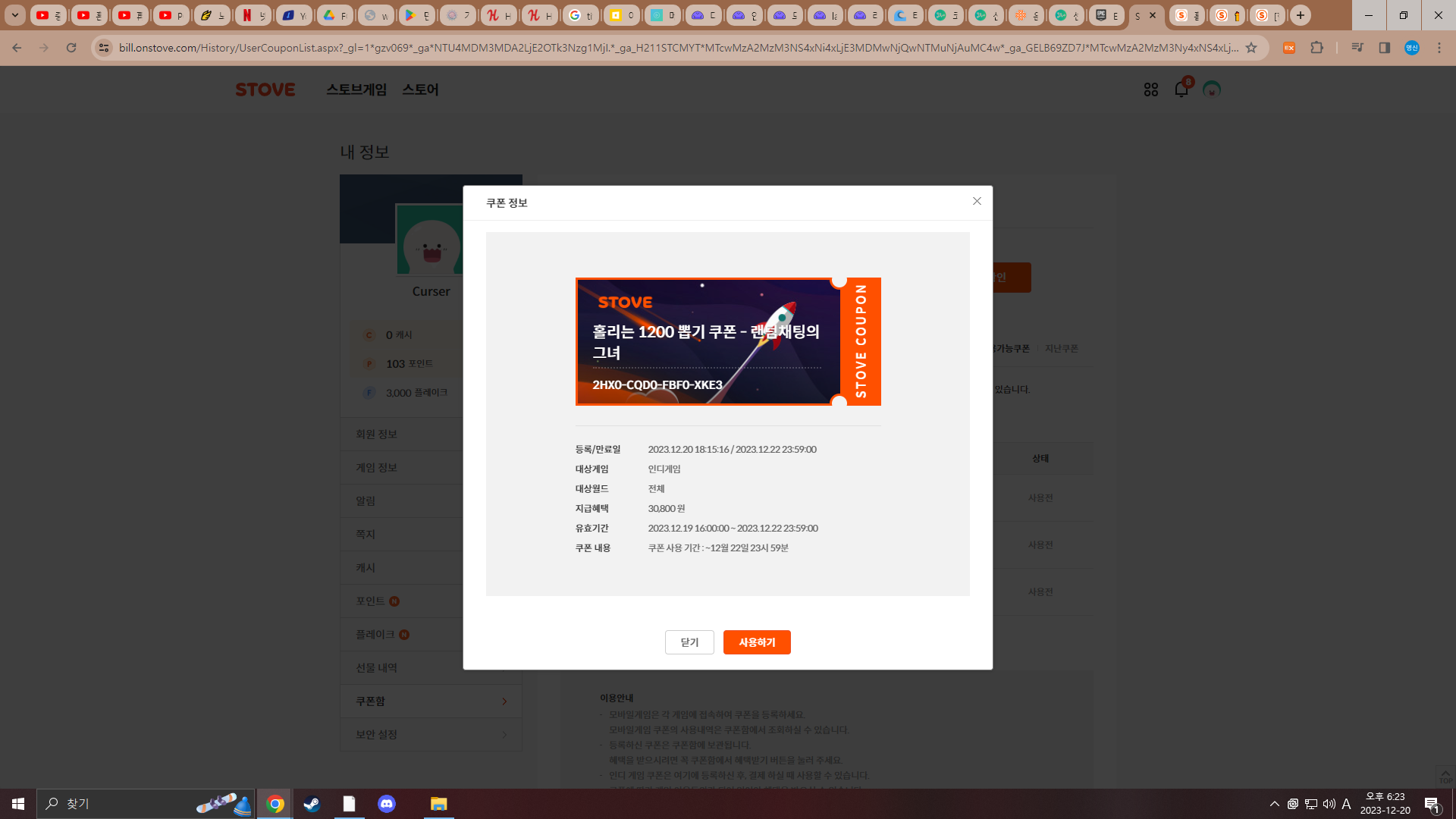Click the STOVE logo in header
The width and height of the screenshot is (1456, 819).
[x=265, y=89]
